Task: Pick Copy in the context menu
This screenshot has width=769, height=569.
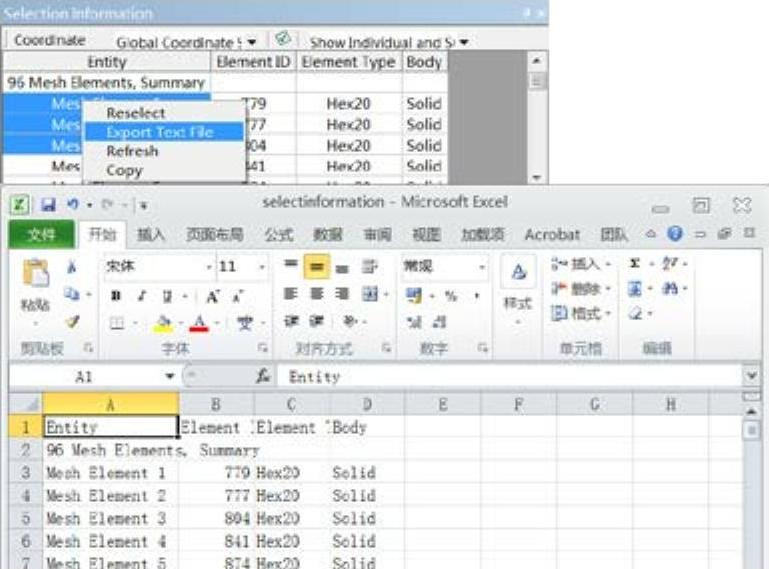Action: [x=125, y=170]
